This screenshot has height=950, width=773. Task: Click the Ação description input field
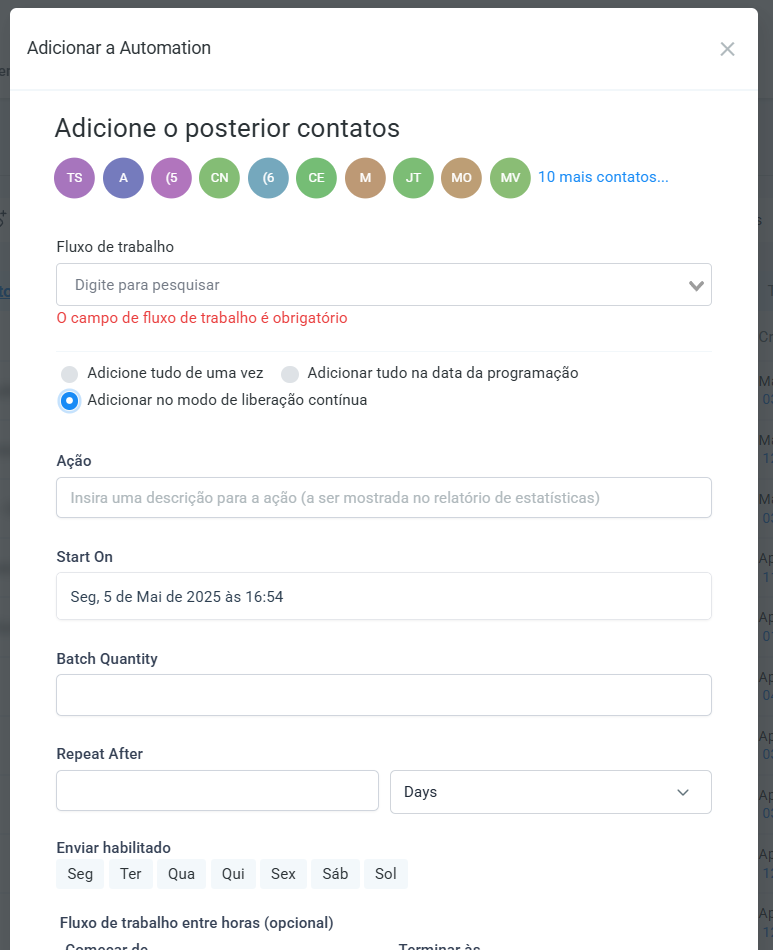pyautogui.click(x=384, y=497)
